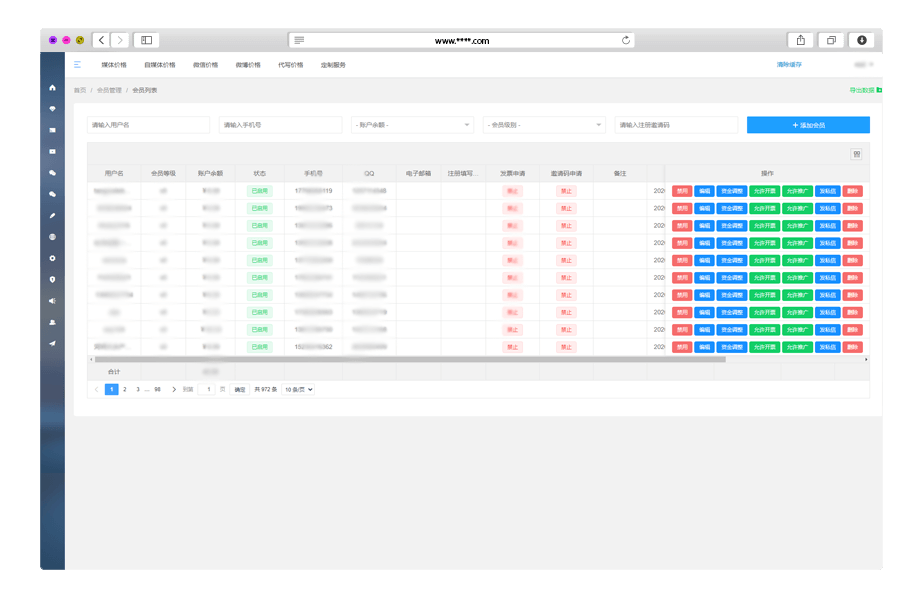Click the gear settings icon in sidebar
The height and width of the screenshot is (600, 920).
[52, 258]
